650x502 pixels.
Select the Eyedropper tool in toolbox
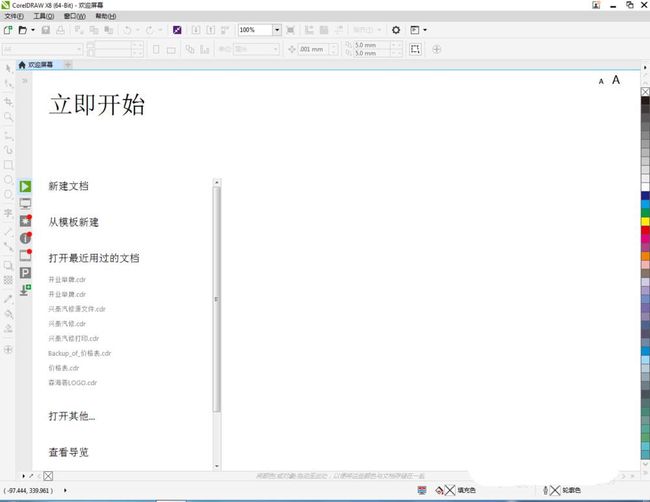click(x=8, y=299)
